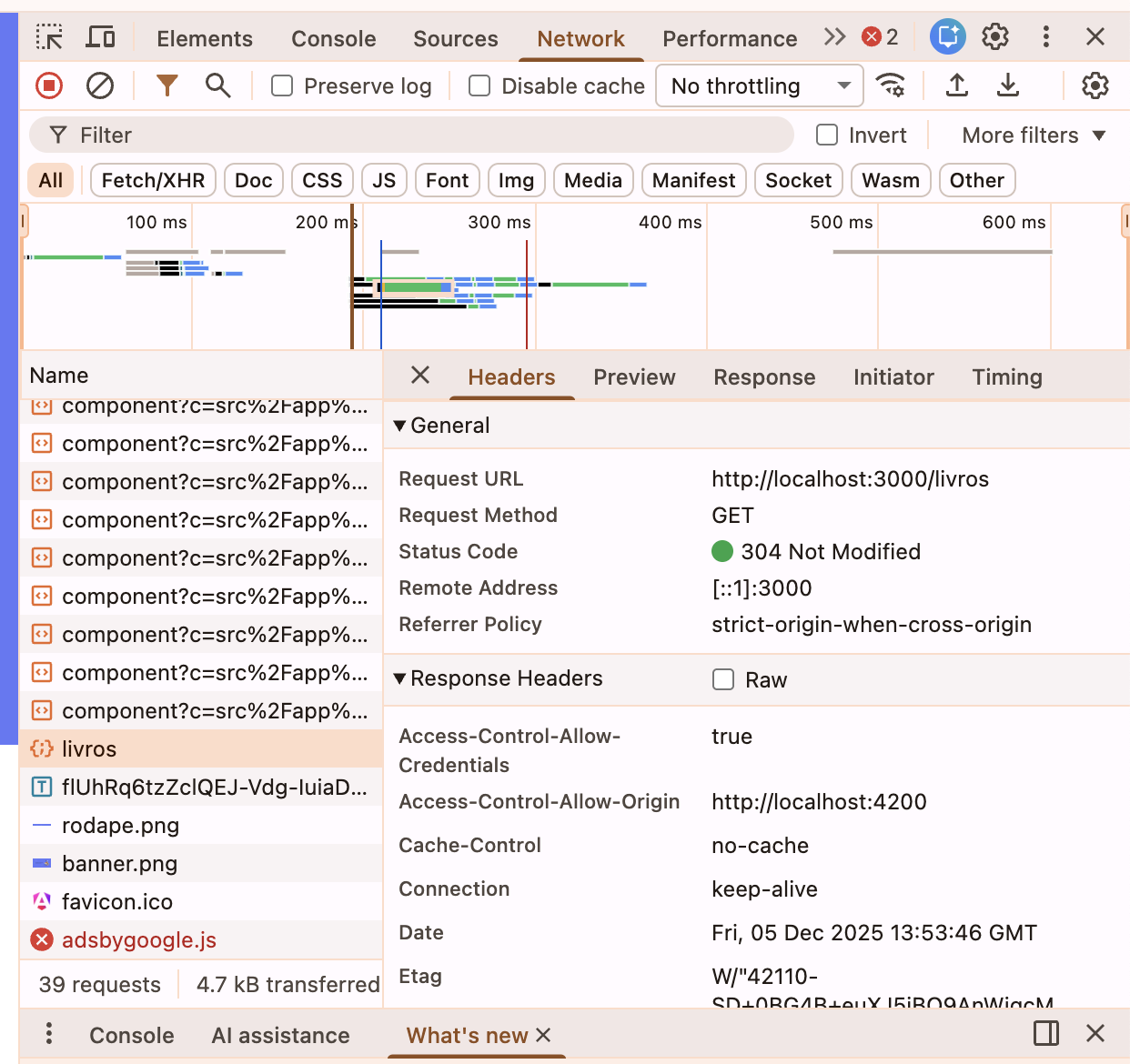
Task: Clear the network log
Action: pyautogui.click(x=100, y=85)
